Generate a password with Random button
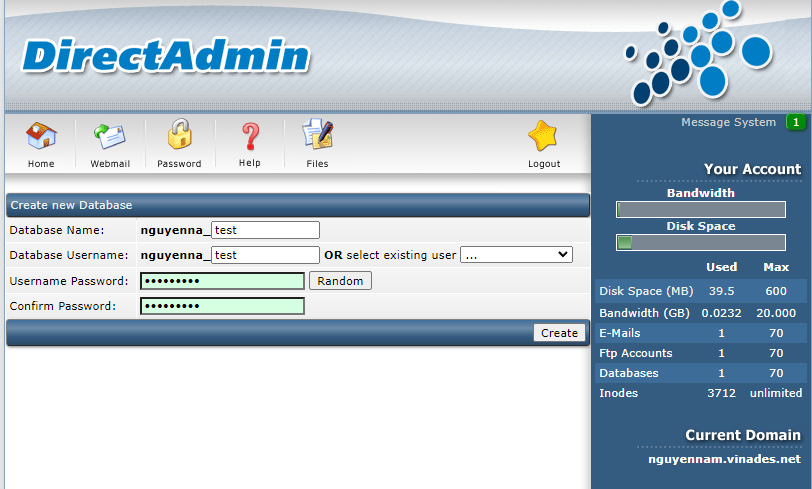812x489 pixels. (x=340, y=281)
